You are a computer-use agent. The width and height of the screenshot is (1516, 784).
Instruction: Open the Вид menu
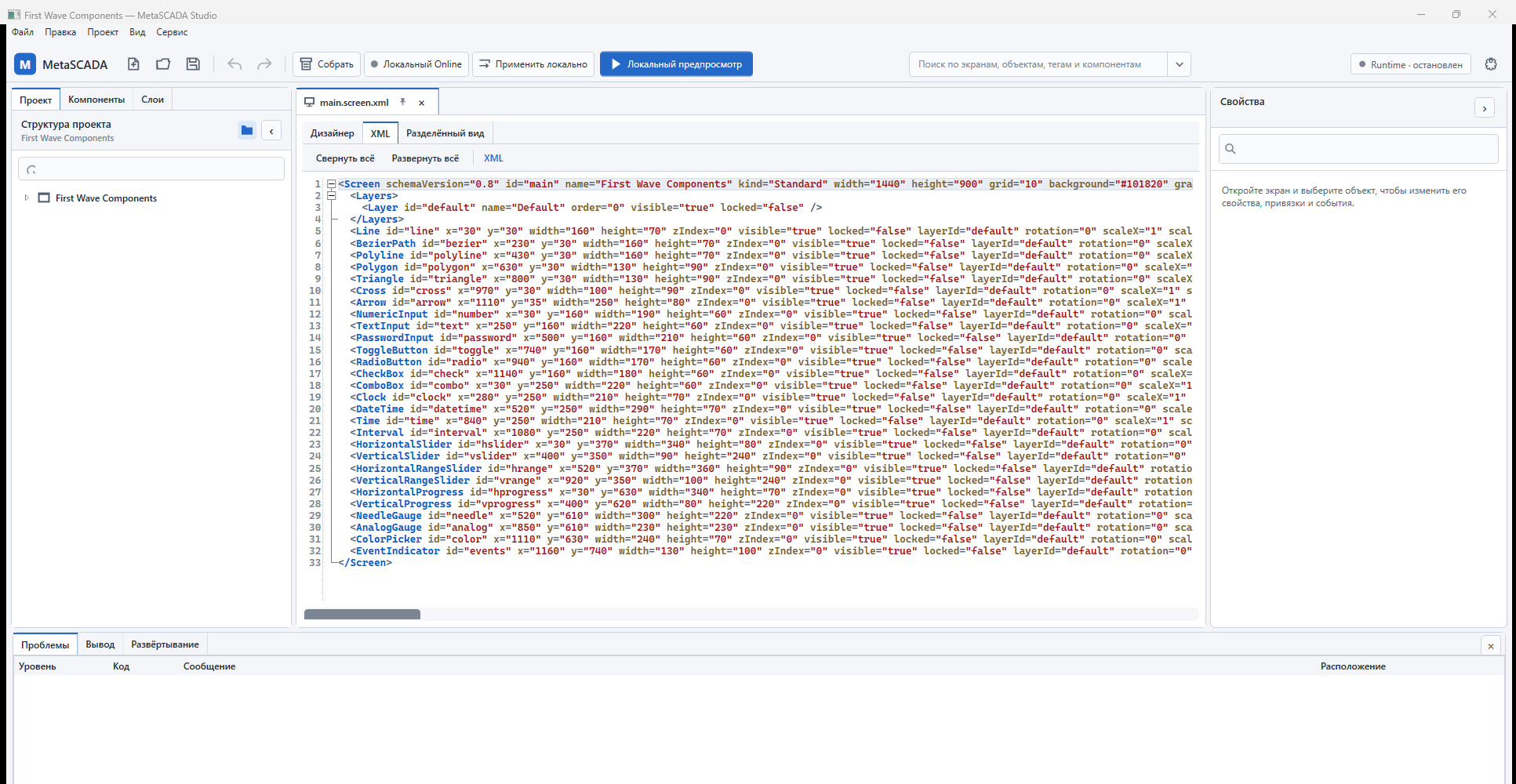coord(137,32)
